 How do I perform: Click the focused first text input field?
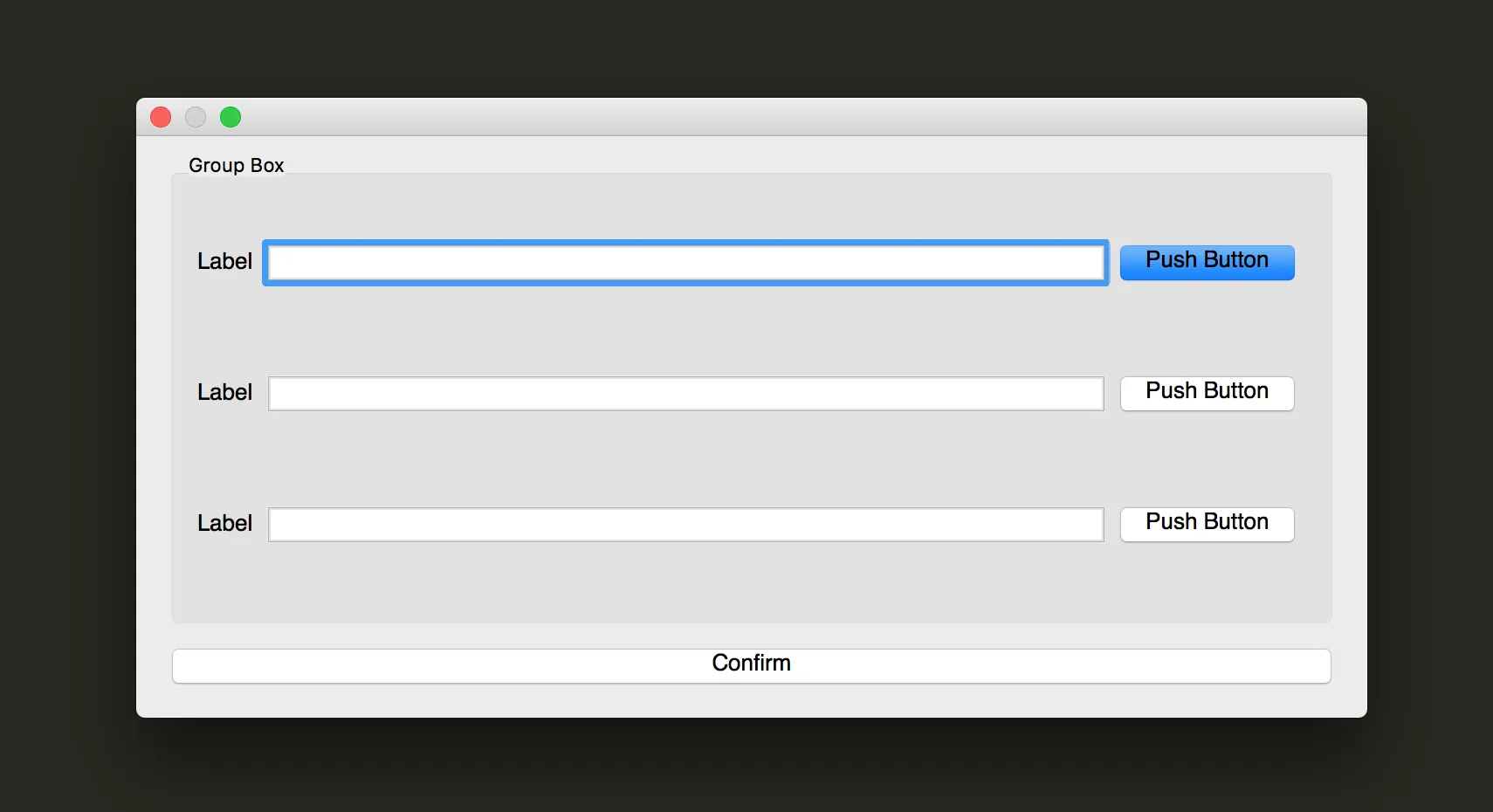click(x=685, y=263)
